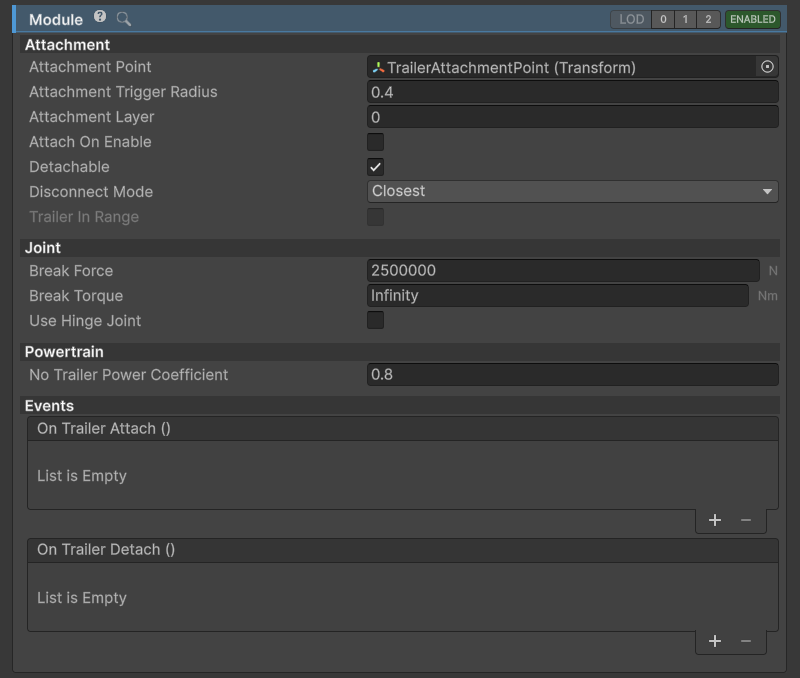Viewport: 800px width, 678px height.
Task: Click the Powertrain section header
Action: coord(399,351)
